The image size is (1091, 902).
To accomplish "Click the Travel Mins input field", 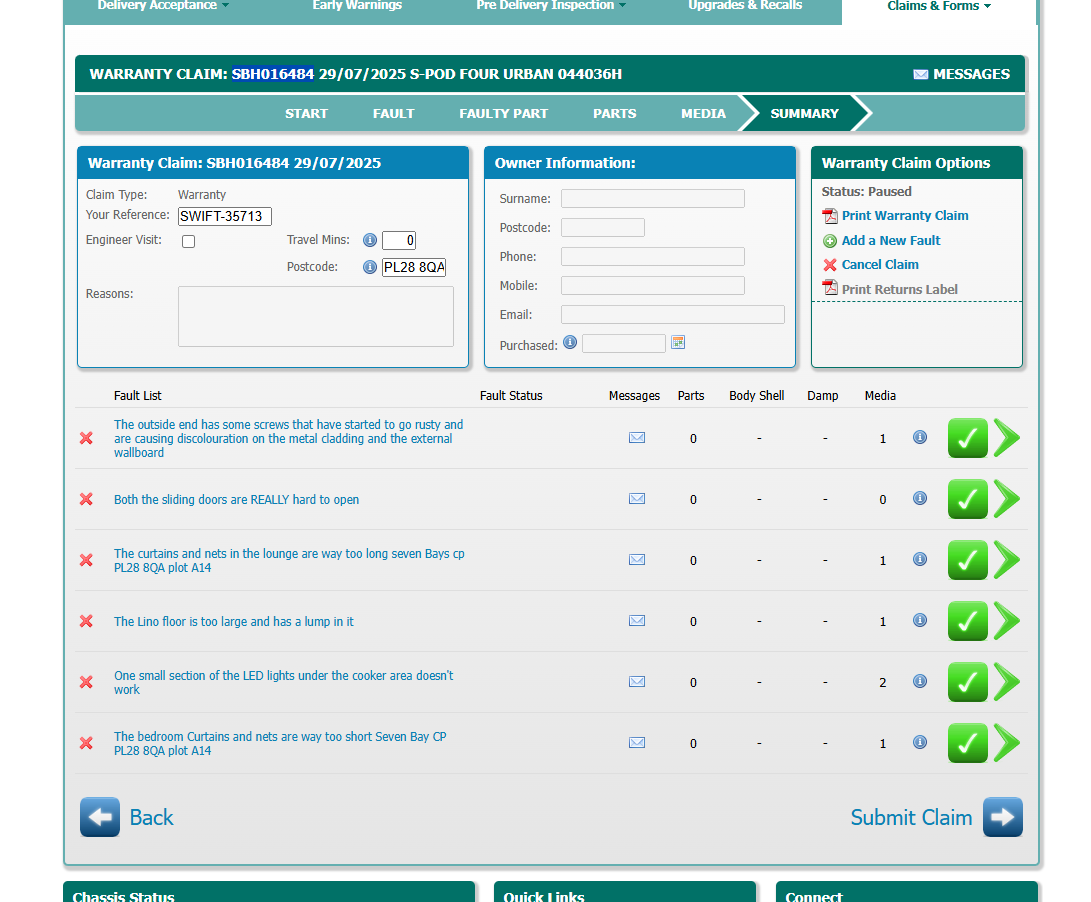I will (x=399, y=241).
